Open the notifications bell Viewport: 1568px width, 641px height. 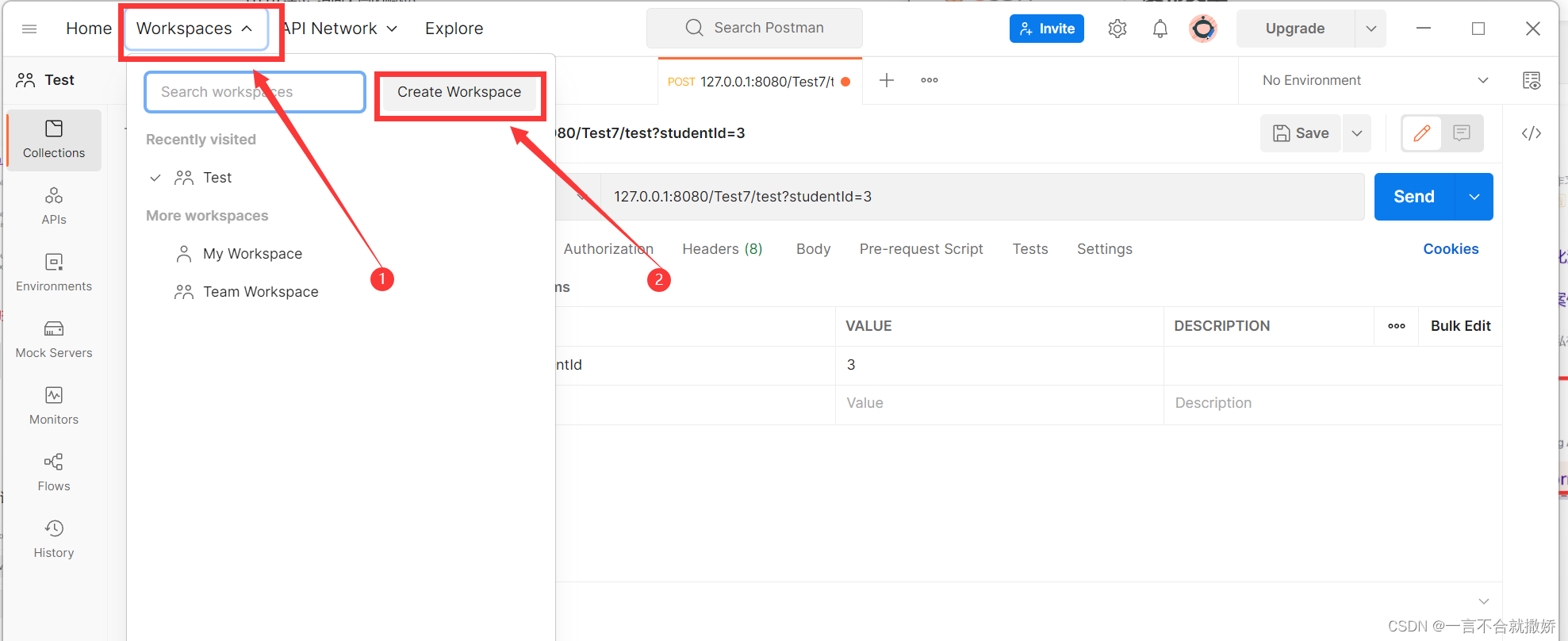coord(1160,29)
